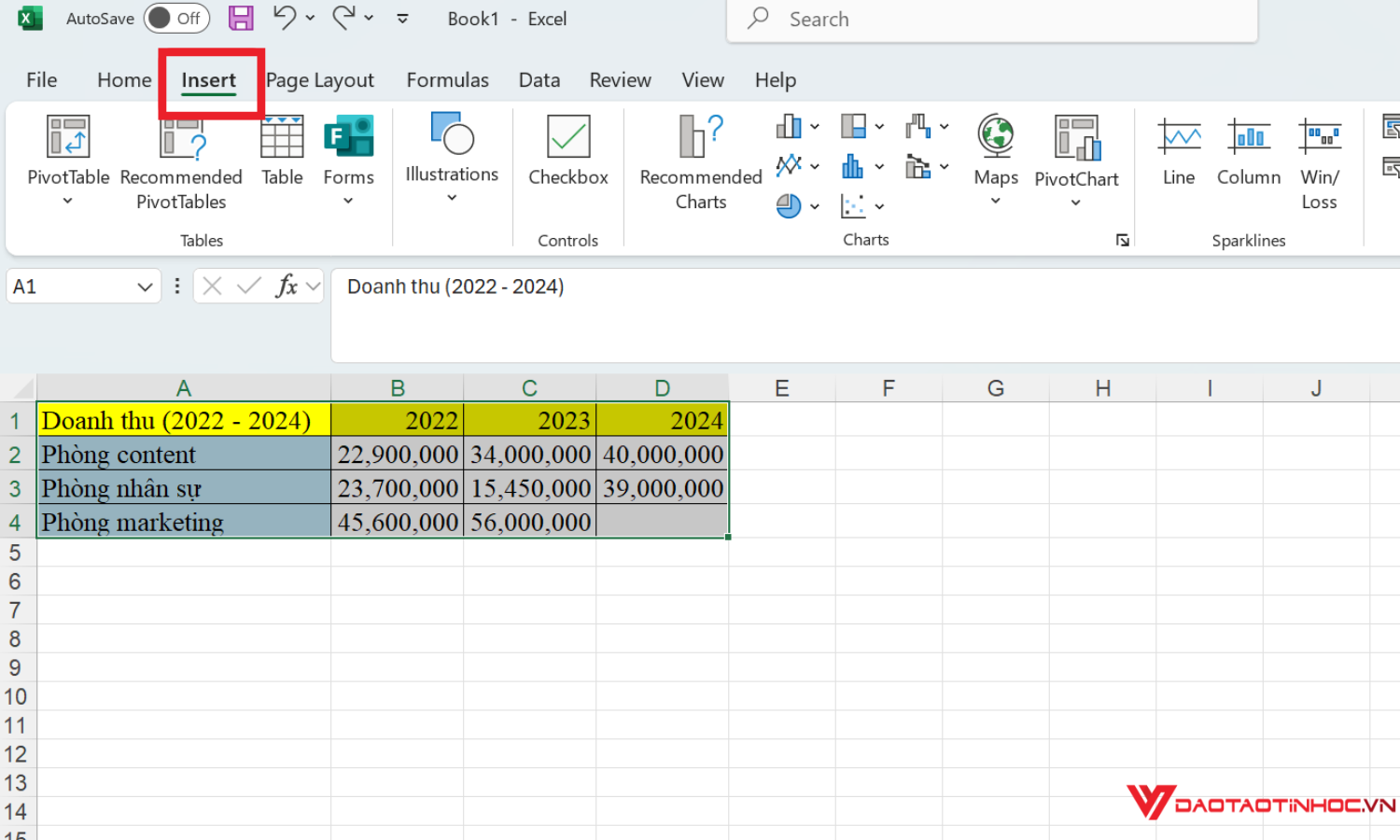The width and height of the screenshot is (1400, 840).
Task: Open the Charts dialog launcher
Action: [x=1122, y=241]
